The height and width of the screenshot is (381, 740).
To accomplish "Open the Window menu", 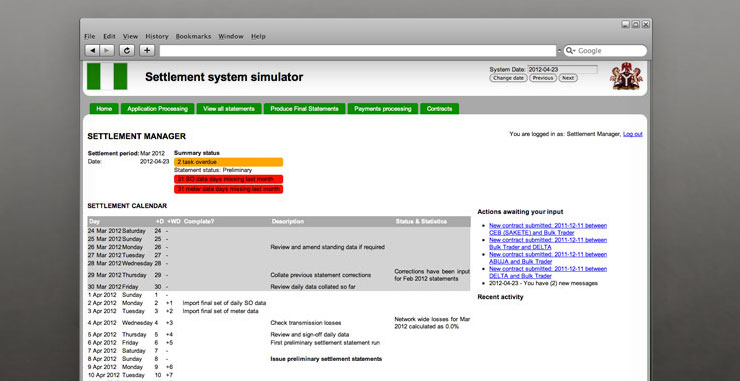I will (231, 36).
